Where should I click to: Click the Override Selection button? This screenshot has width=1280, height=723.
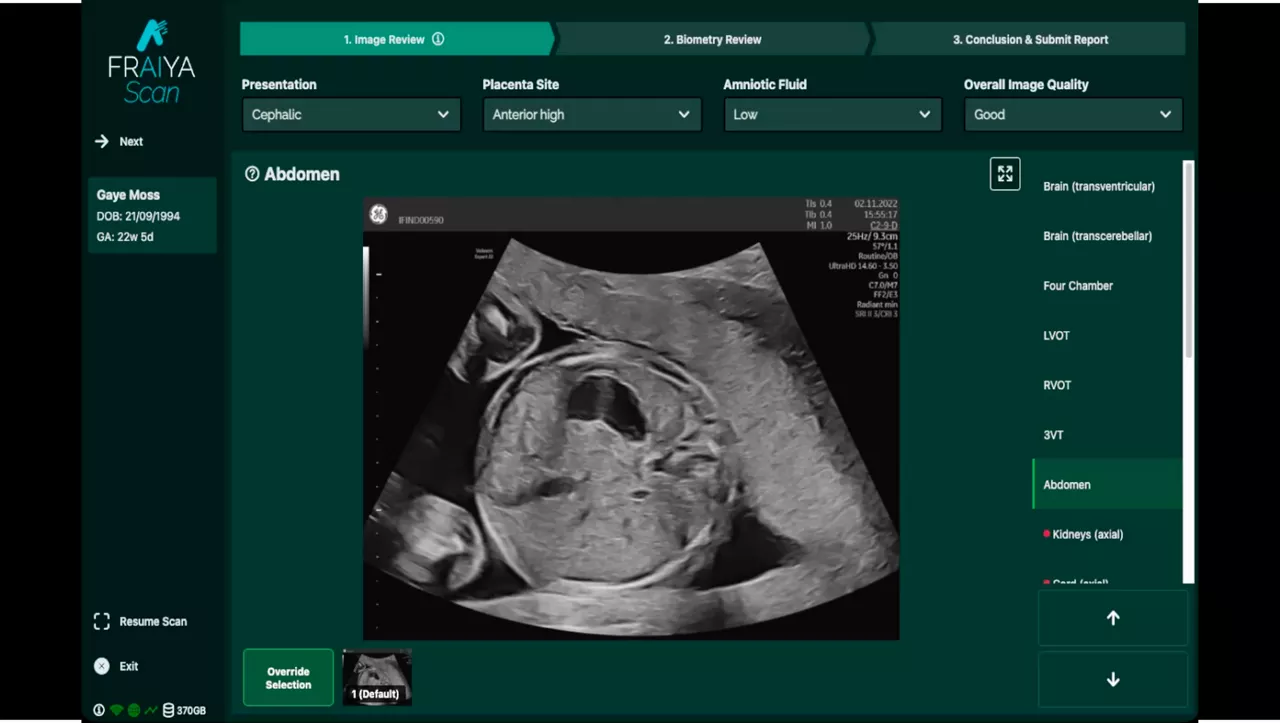(288, 678)
